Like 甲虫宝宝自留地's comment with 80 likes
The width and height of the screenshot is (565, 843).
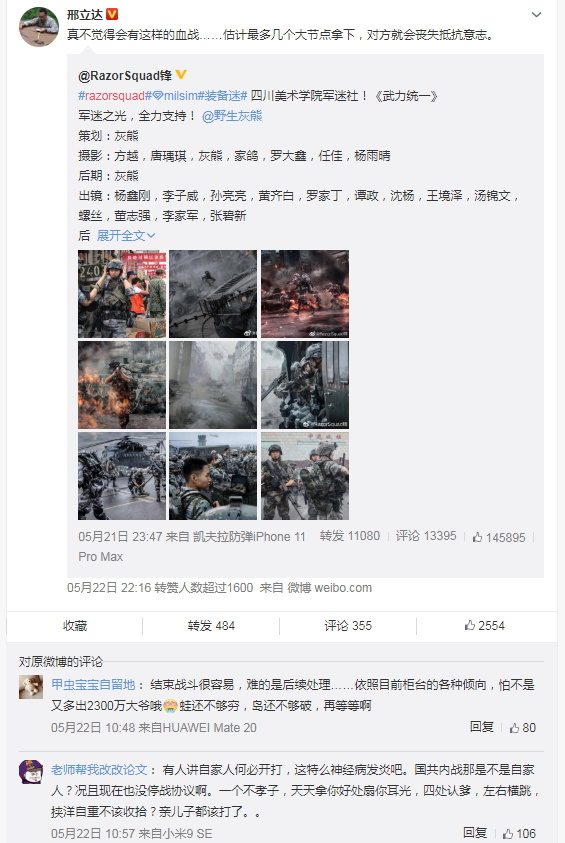[523, 727]
